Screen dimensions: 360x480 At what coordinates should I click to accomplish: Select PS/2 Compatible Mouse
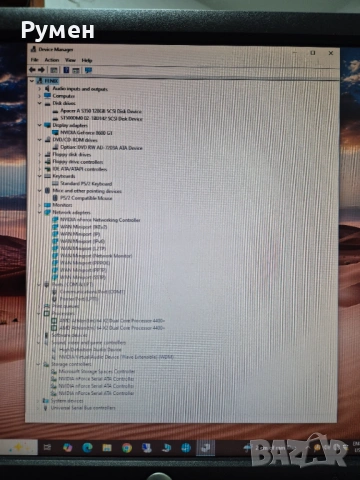[x=86, y=198]
